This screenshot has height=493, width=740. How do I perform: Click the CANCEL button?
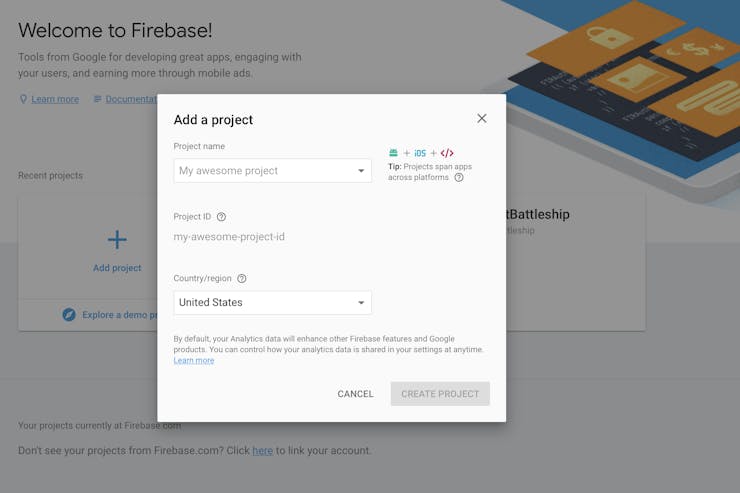click(x=355, y=394)
